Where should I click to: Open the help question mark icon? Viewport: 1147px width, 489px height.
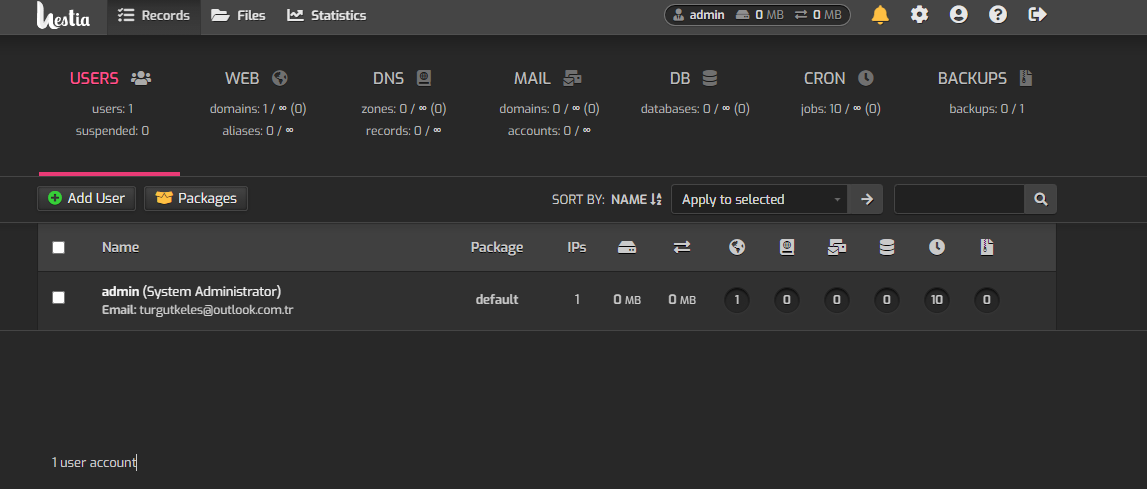998,15
